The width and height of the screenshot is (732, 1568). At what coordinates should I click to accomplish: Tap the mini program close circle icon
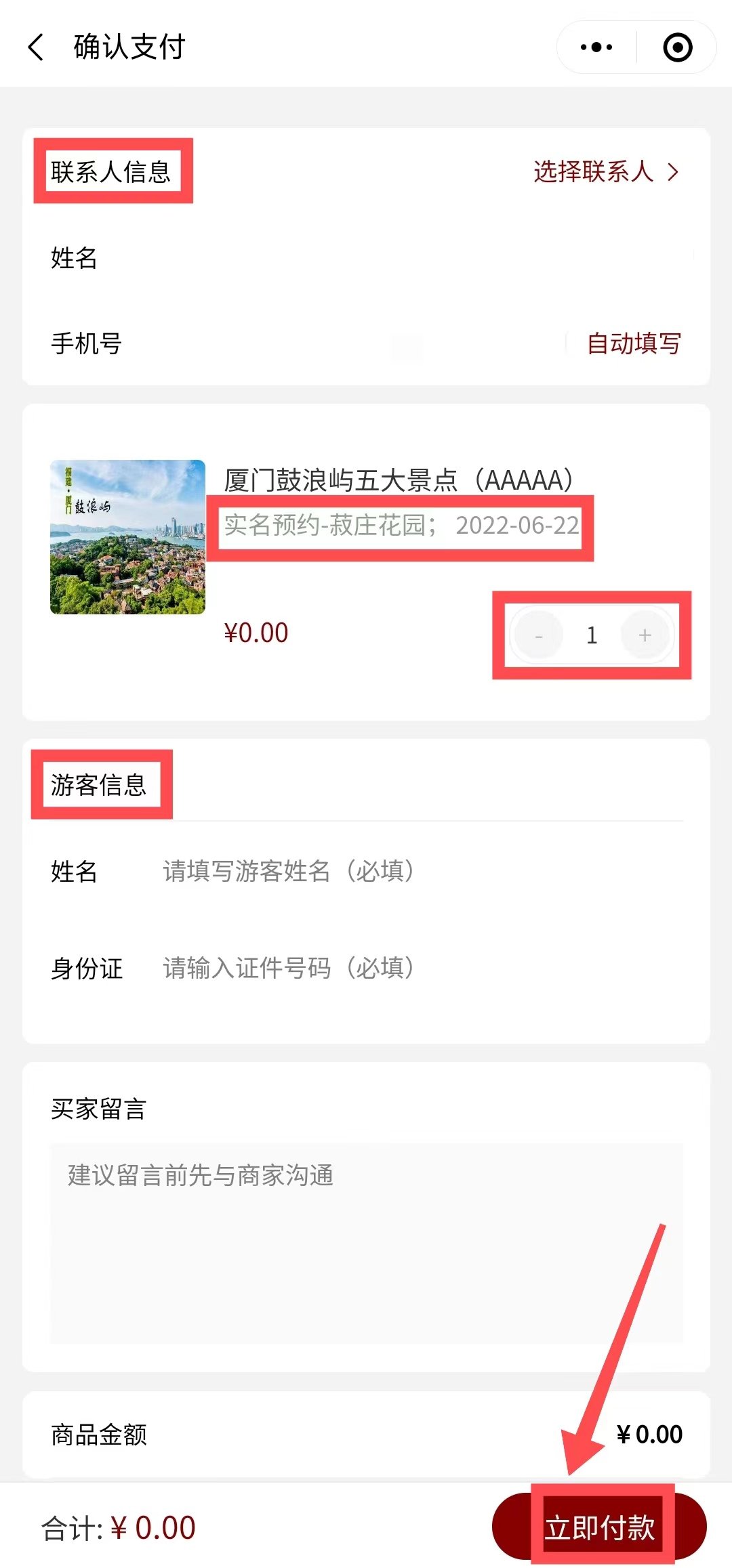coord(677,47)
